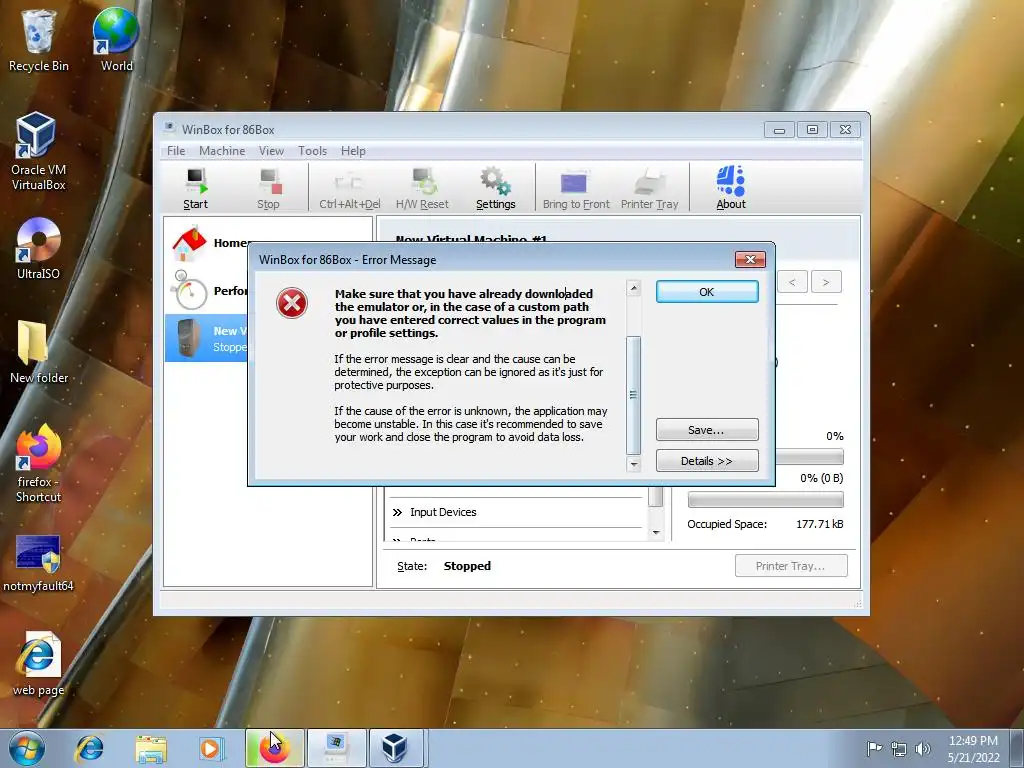The height and width of the screenshot is (768, 1024).
Task: Open Oracle VM VirtualBox desktop icon
Action: coord(39,152)
